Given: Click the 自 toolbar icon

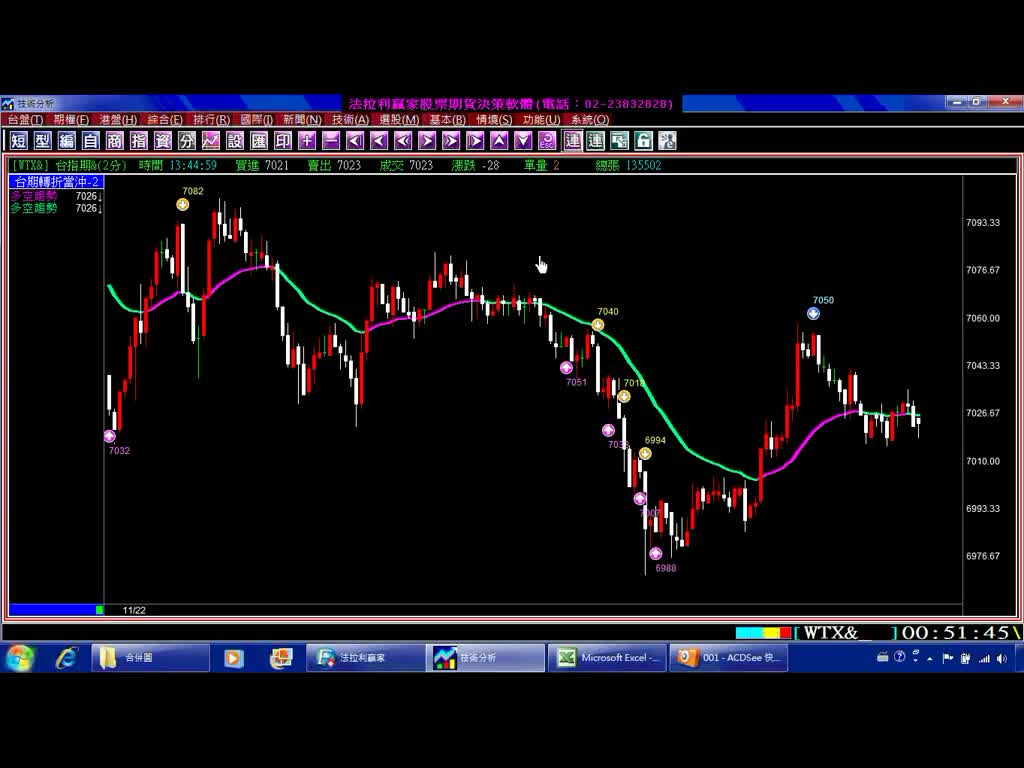Looking at the screenshot, I should 91,140.
